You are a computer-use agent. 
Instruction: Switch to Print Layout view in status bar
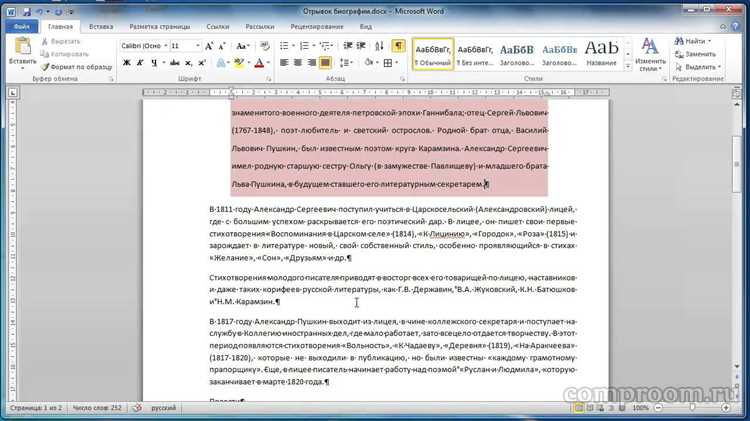point(579,408)
